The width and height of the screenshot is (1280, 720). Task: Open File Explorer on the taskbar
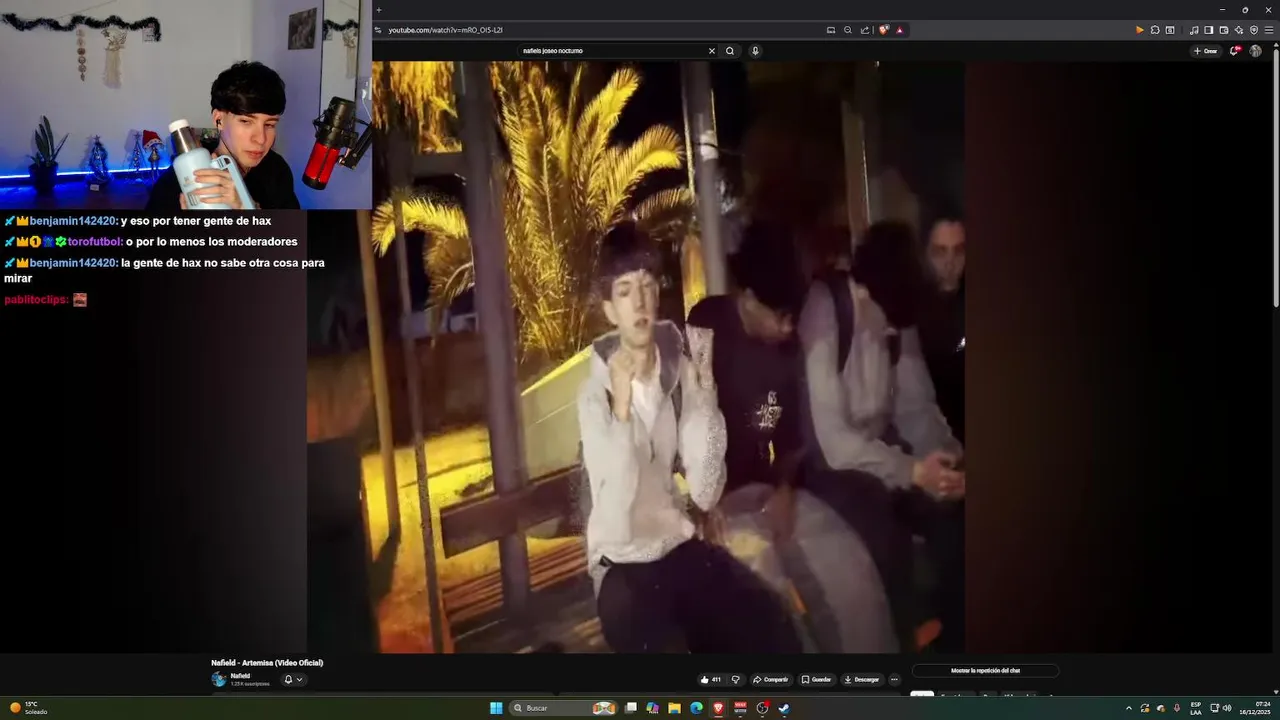[675, 708]
